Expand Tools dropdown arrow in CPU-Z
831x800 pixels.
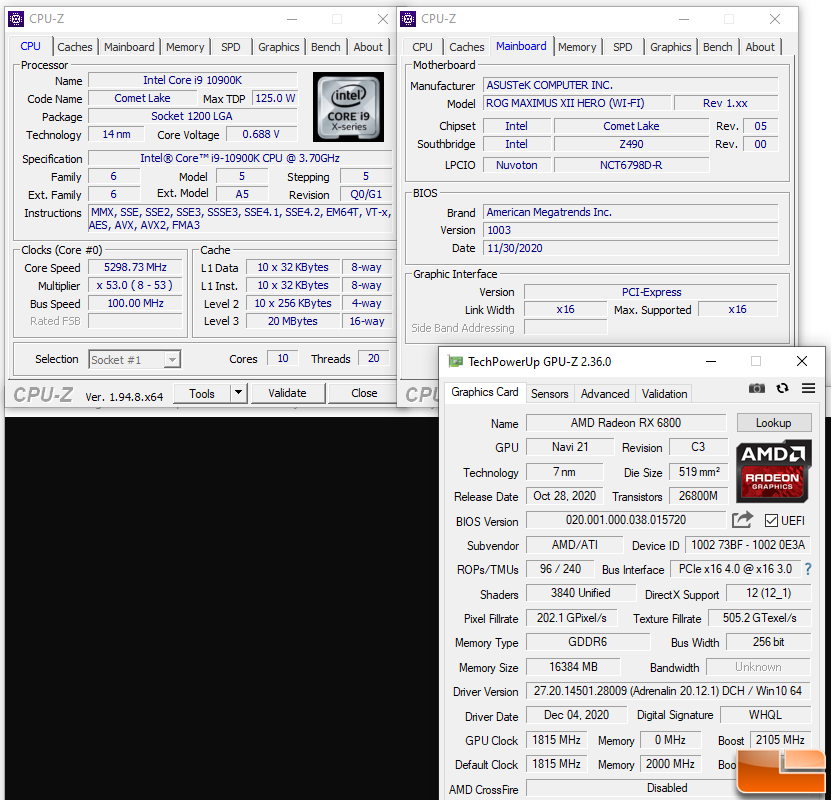[x=238, y=393]
